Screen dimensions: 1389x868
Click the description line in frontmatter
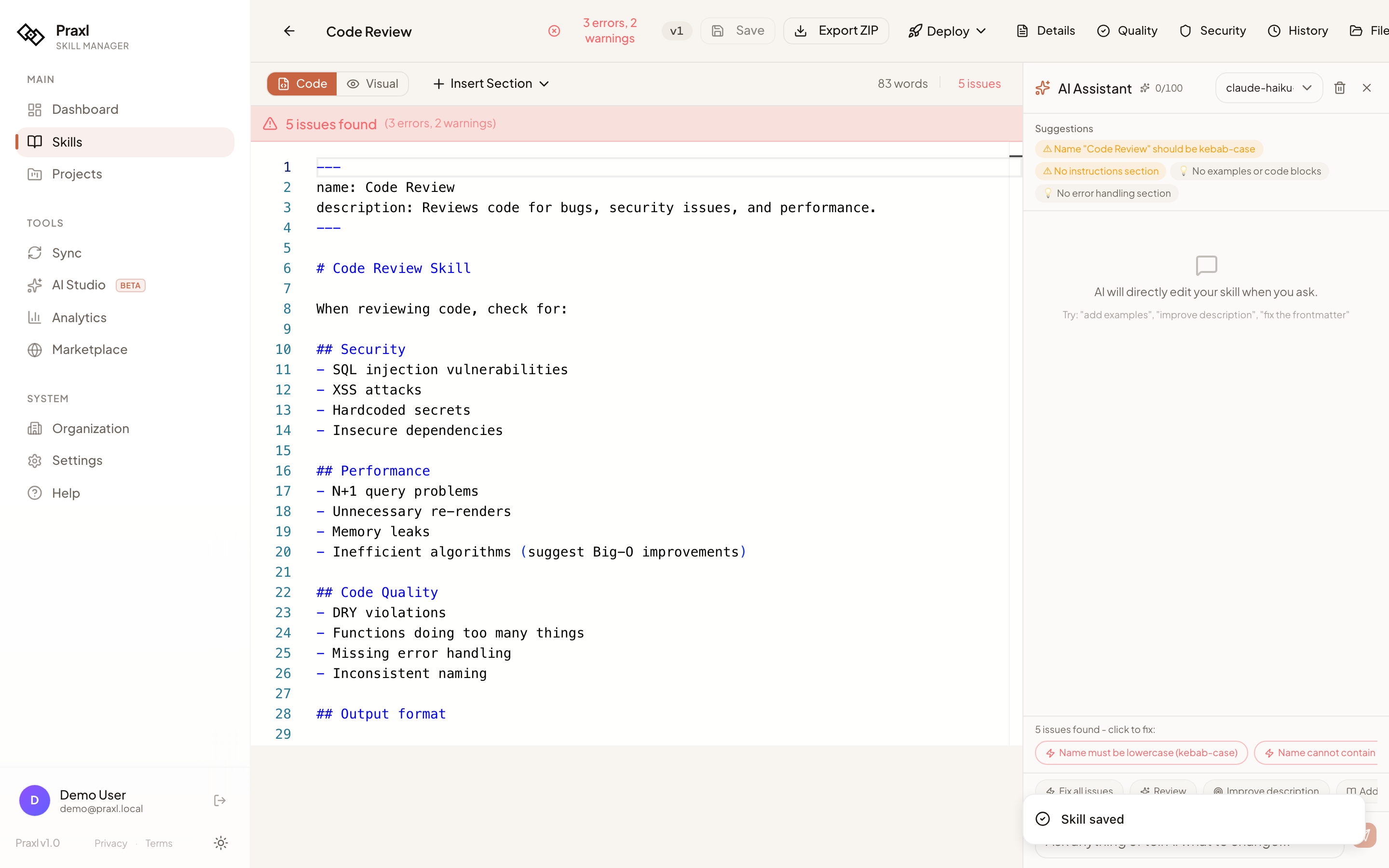(596, 208)
